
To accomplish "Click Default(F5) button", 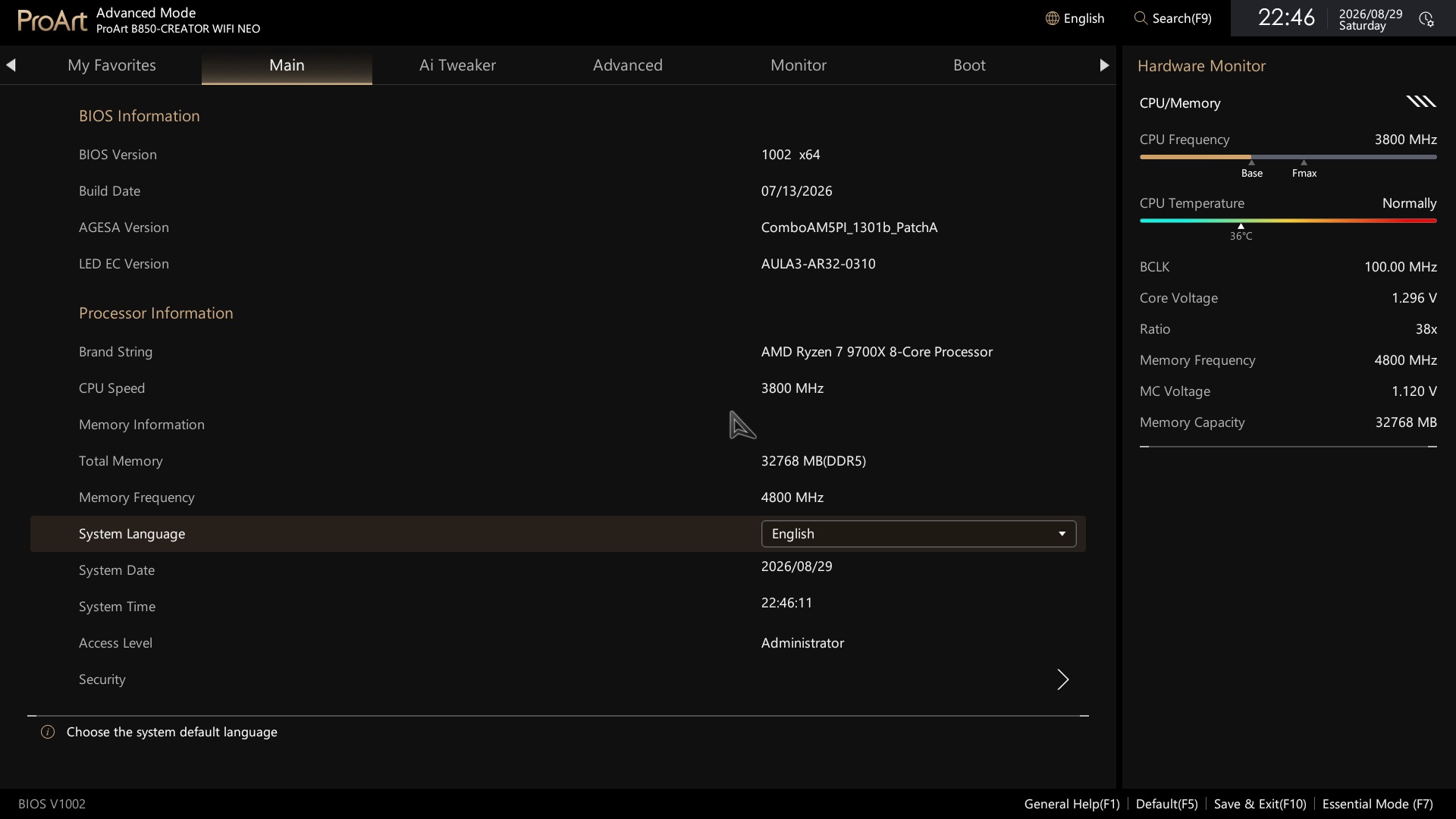I will pyautogui.click(x=1166, y=804).
